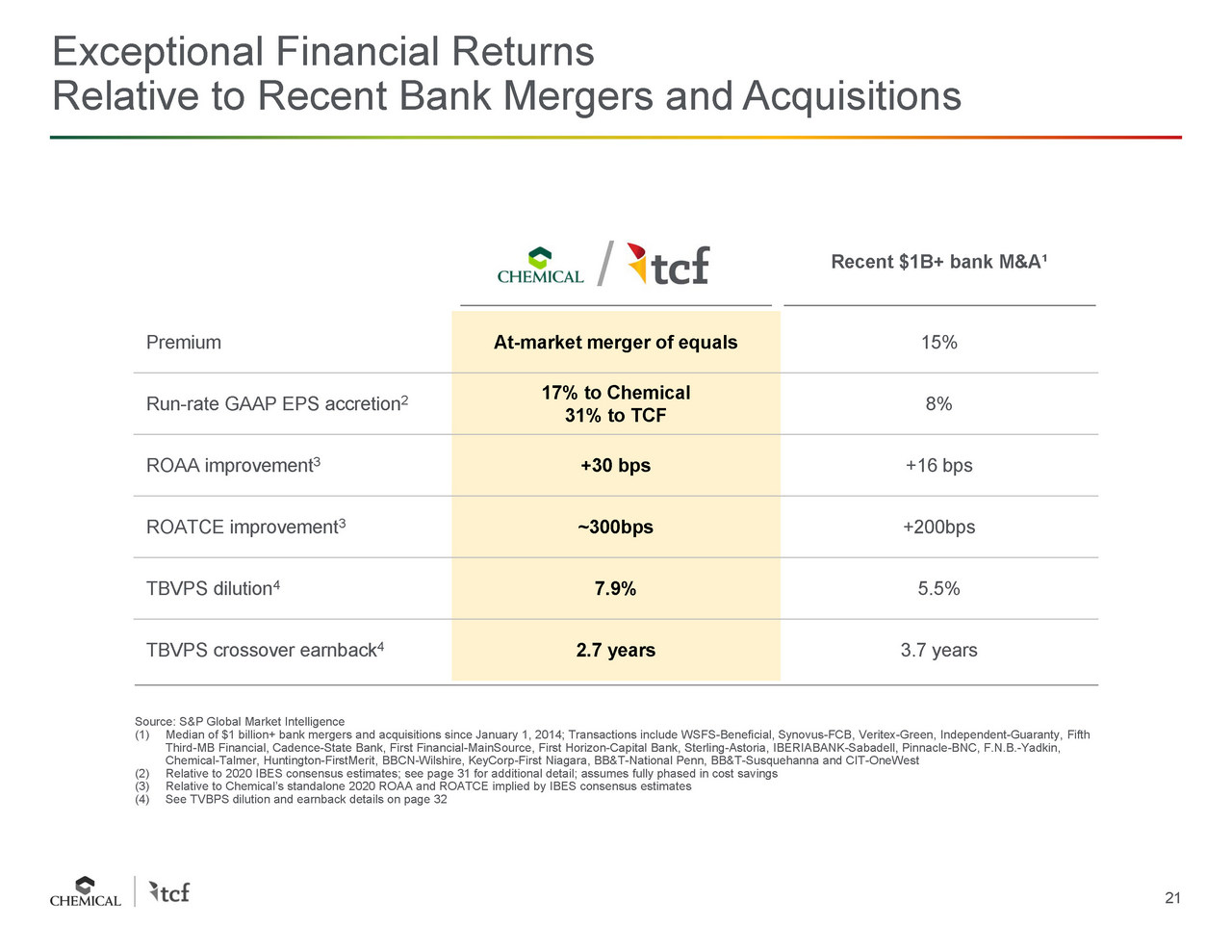Click the rainbow gradient divider line
The image size is (1232, 952).
click(x=616, y=137)
